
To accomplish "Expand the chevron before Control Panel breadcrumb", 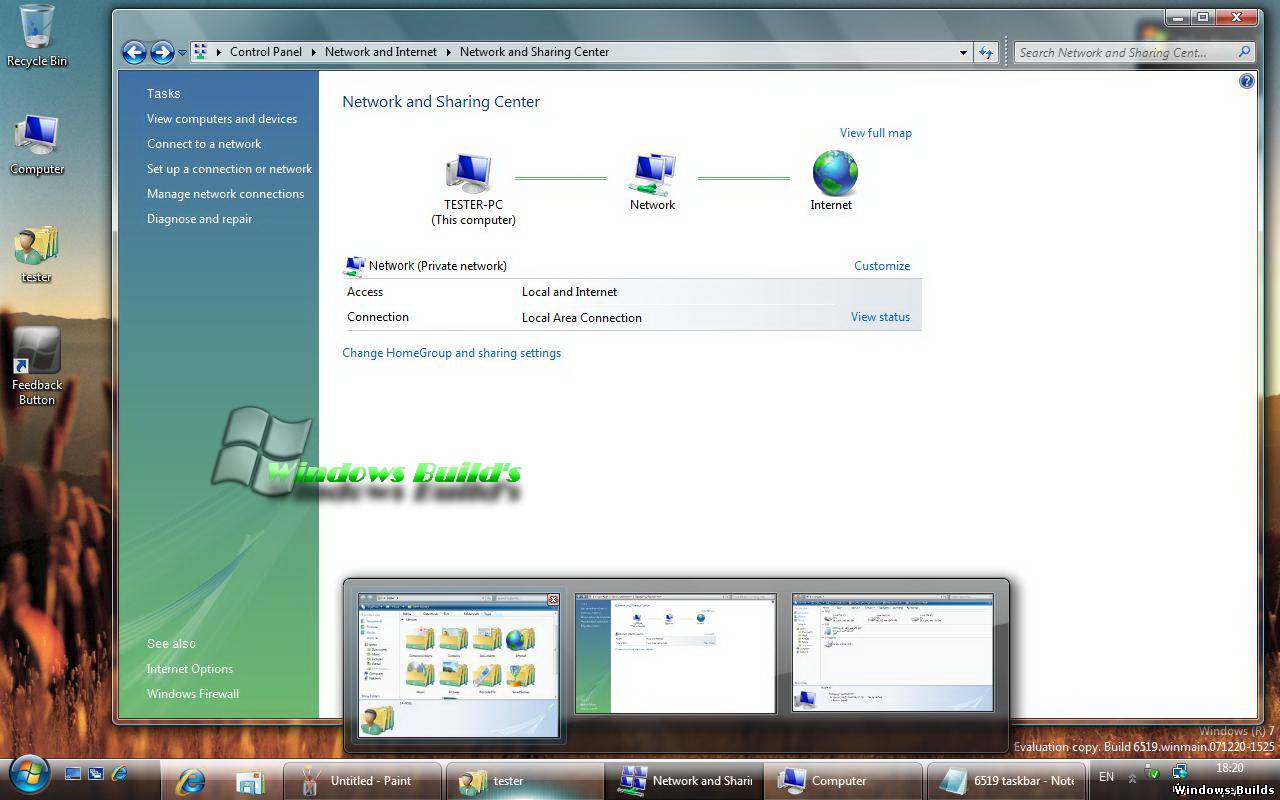I will pyautogui.click(x=219, y=52).
